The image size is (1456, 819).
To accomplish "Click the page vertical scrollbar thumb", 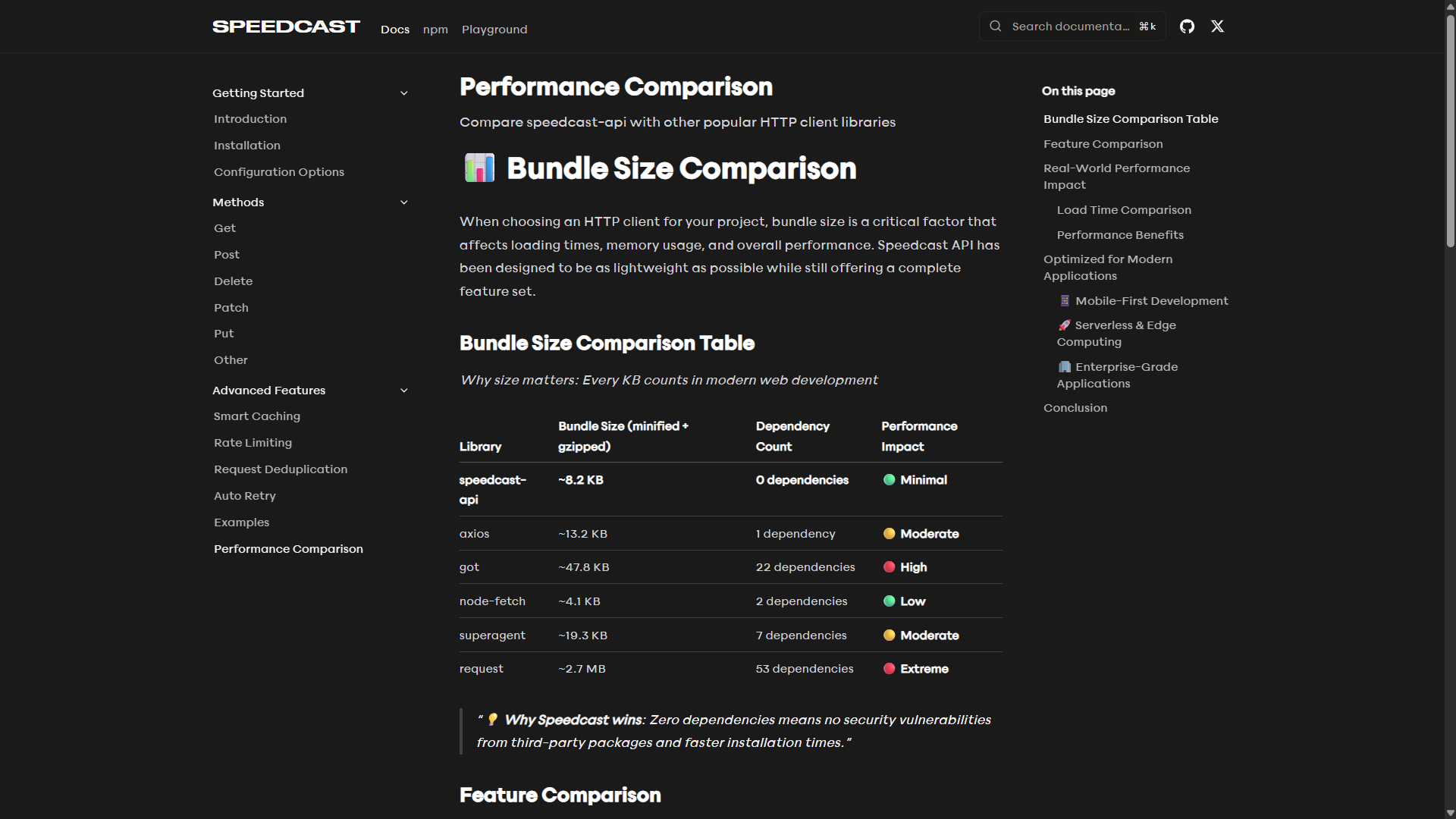I will 1450,129.
